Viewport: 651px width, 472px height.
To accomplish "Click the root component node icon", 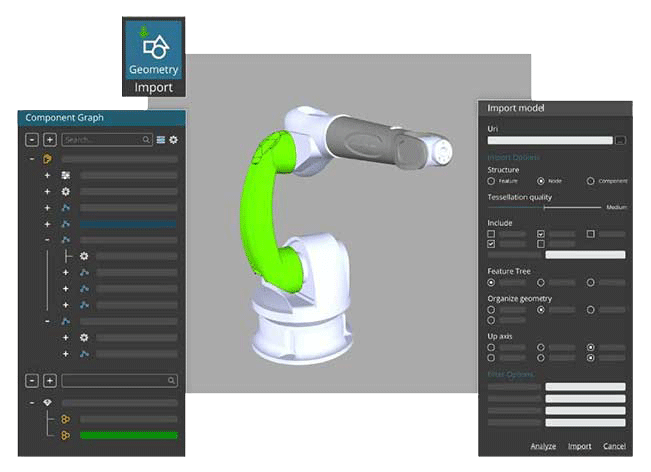I will [x=47, y=159].
